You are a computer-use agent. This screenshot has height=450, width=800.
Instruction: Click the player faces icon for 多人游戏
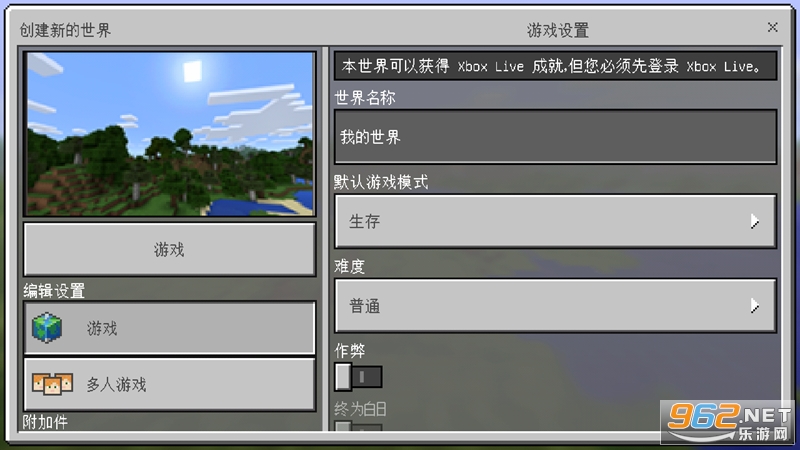(52, 384)
